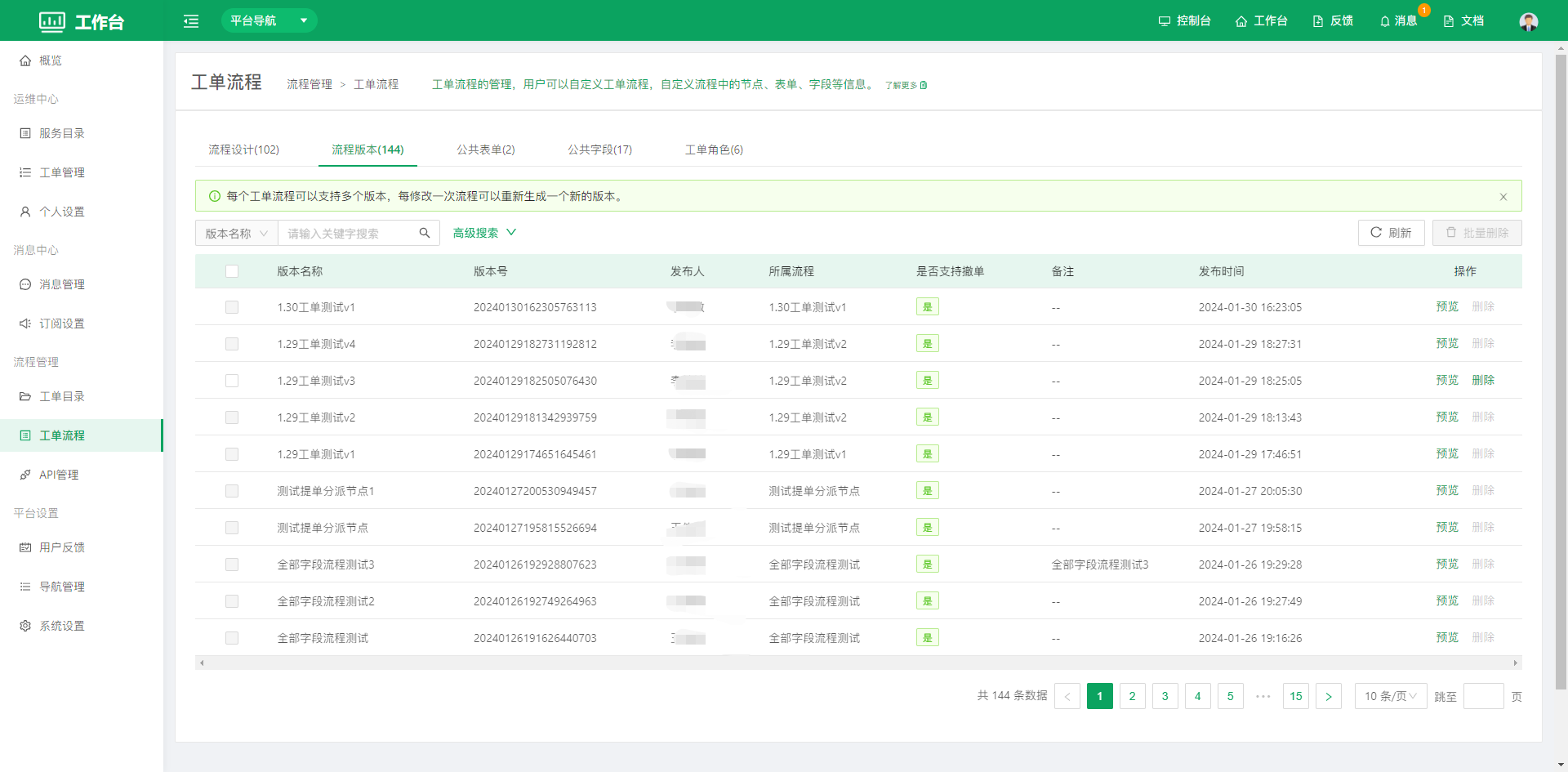This screenshot has height=772, width=1568.
Task: Open 反馈 in the top bar
Action: [x=1333, y=20]
